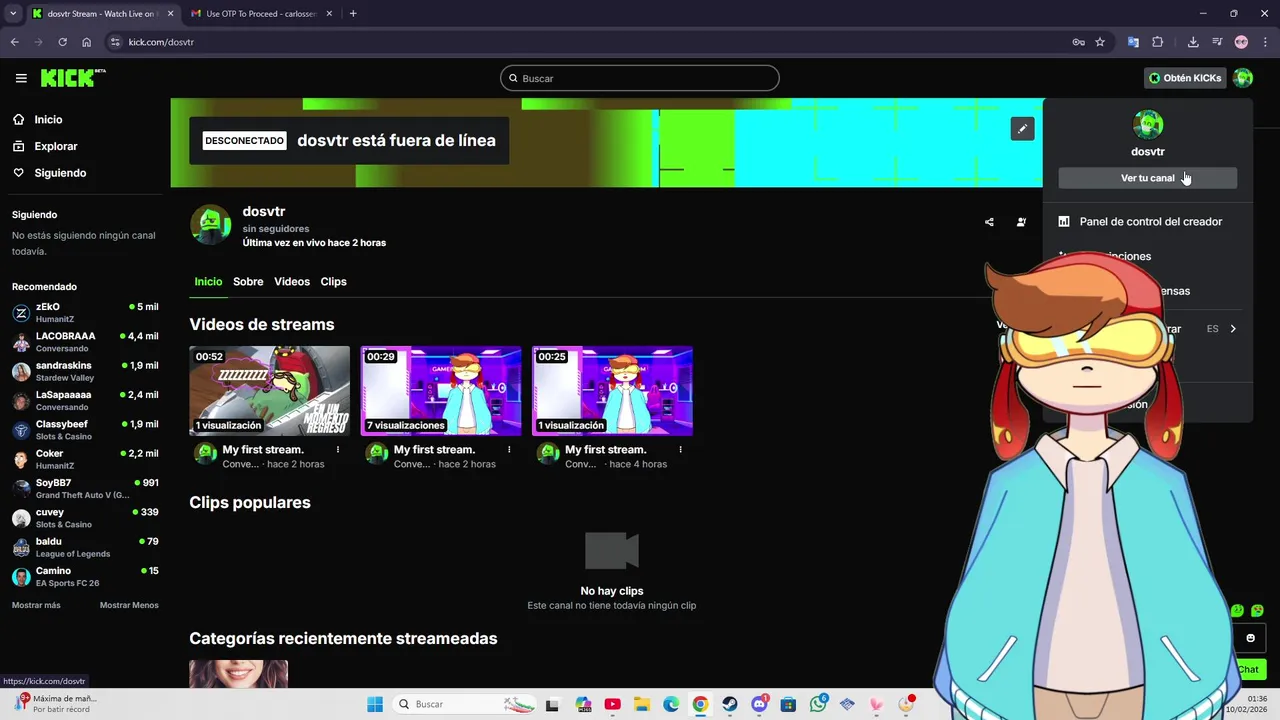The image size is (1280, 720).
Task: Click the Google Translate extension icon
Action: [1133, 42]
